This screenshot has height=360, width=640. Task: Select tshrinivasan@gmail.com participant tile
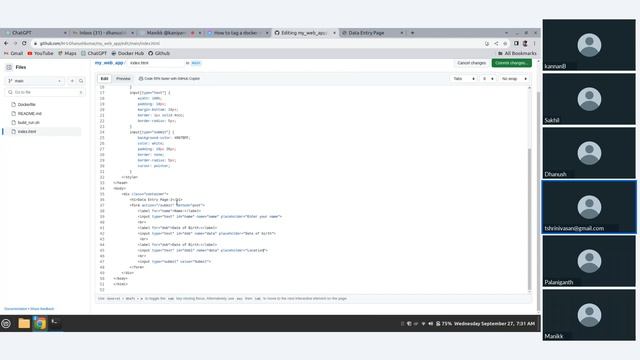tap(589, 207)
